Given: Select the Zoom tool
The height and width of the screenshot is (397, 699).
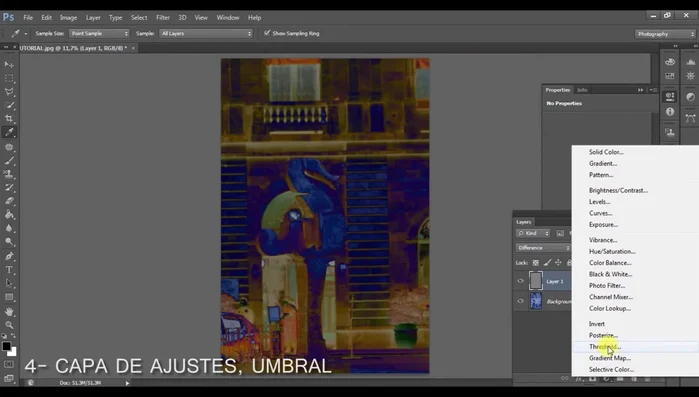Looking at the screenshot, I should (x=9, y=325).
